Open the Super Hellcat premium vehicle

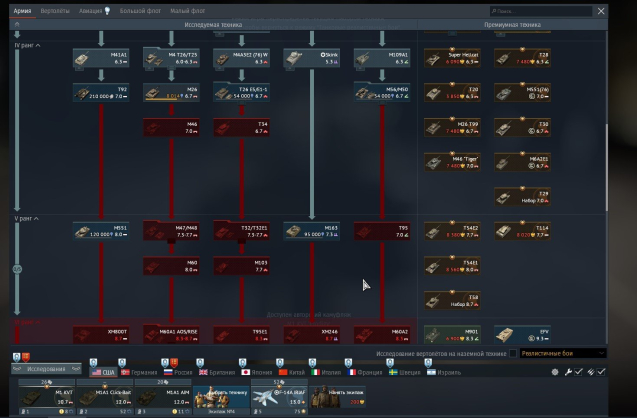450,59
